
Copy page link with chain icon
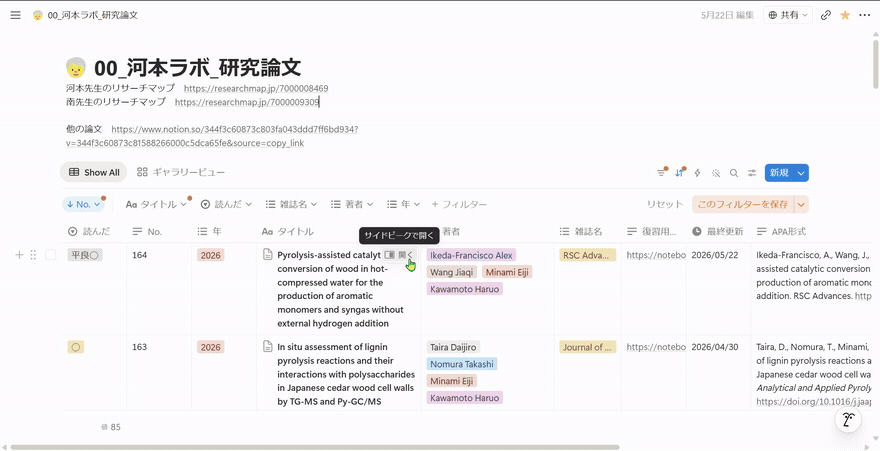click(x=826, y=15)
